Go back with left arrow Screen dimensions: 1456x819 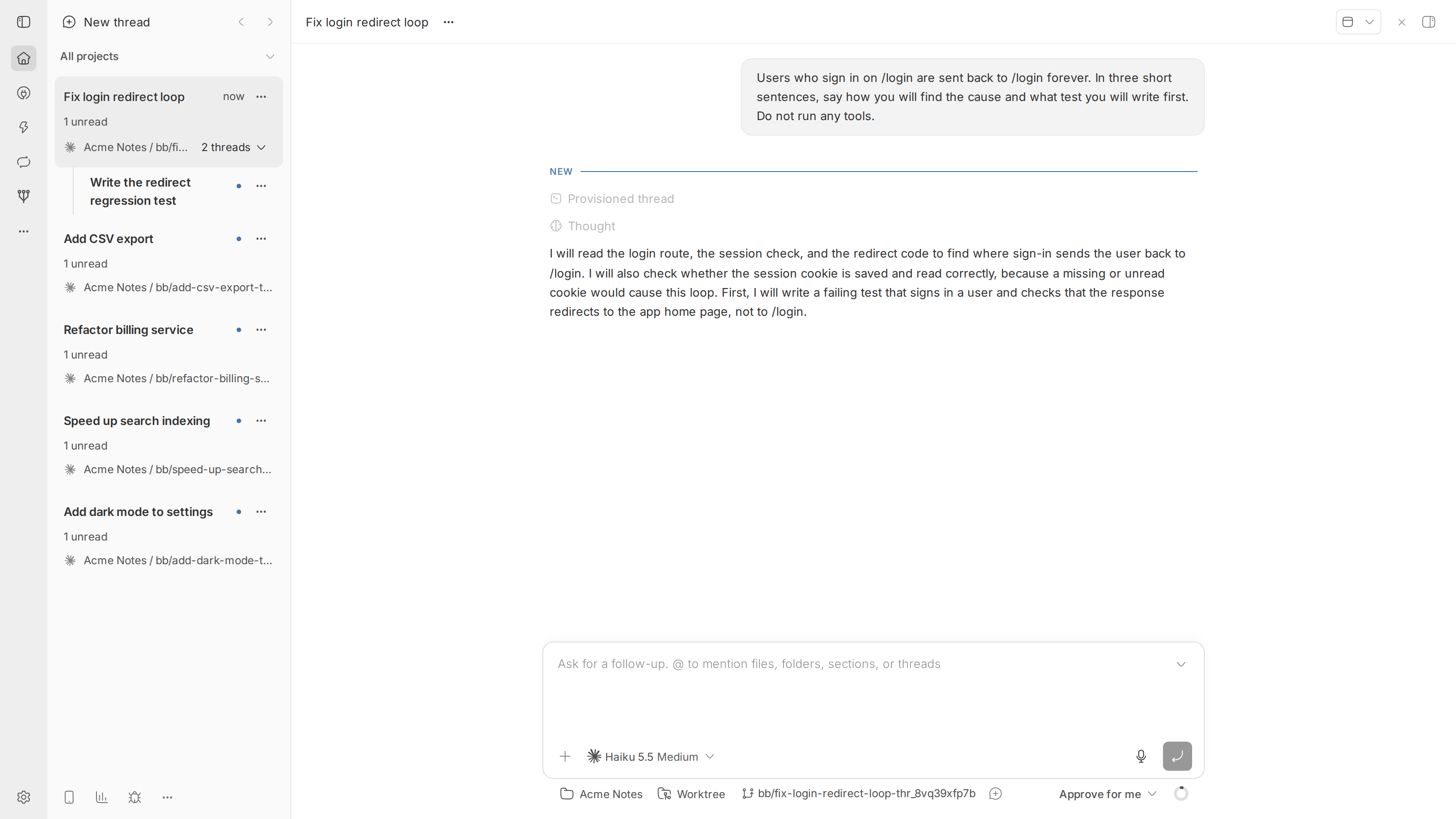(x=241, y=22)
